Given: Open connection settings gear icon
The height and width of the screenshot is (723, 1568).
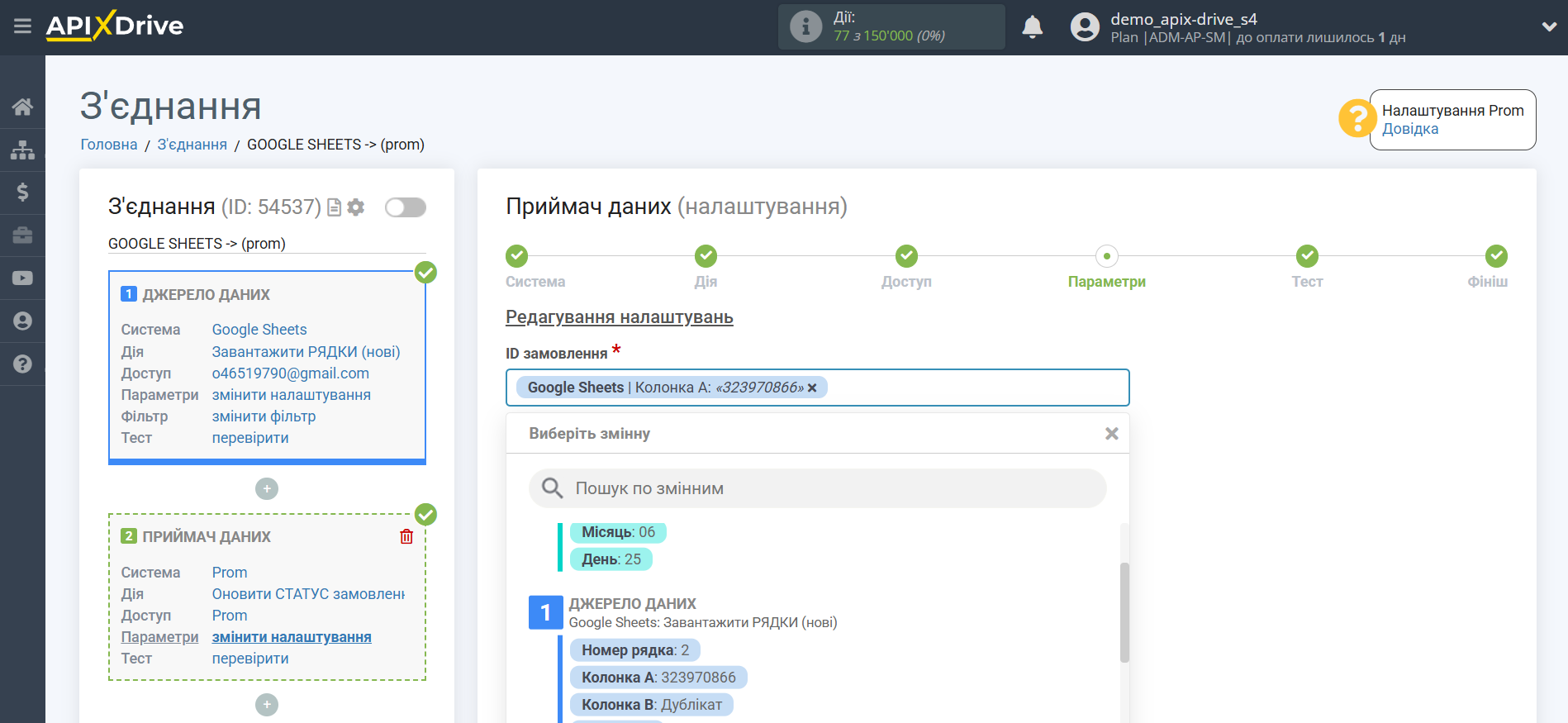Looking at the screenshot, I should pyautogui.click(x=356, y=207).
